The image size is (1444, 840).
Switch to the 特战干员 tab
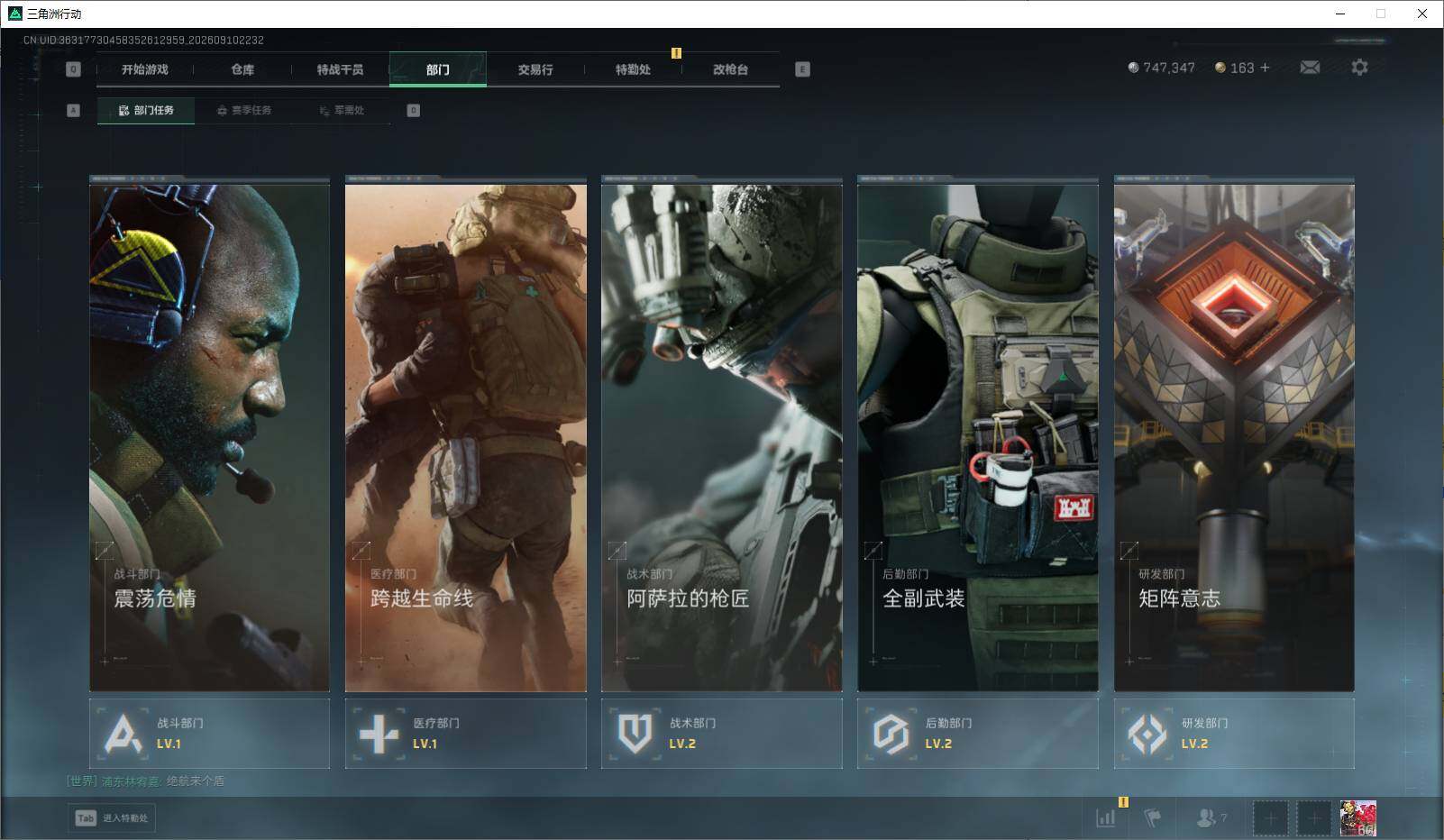point(340,69)
